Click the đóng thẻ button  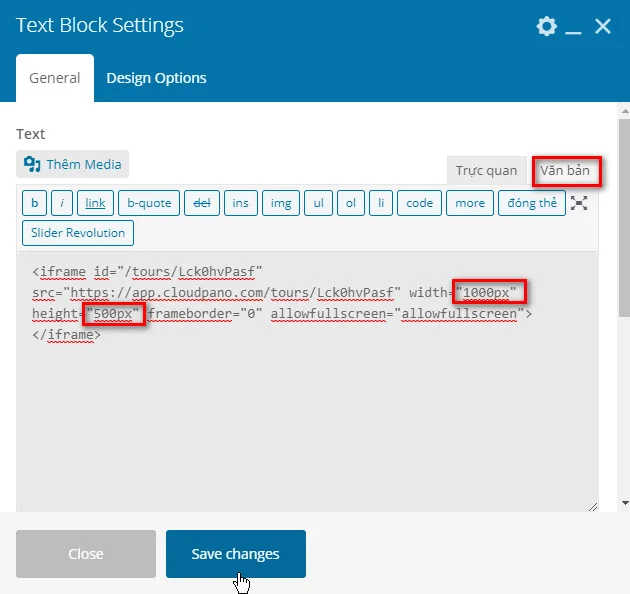[532, 203]
